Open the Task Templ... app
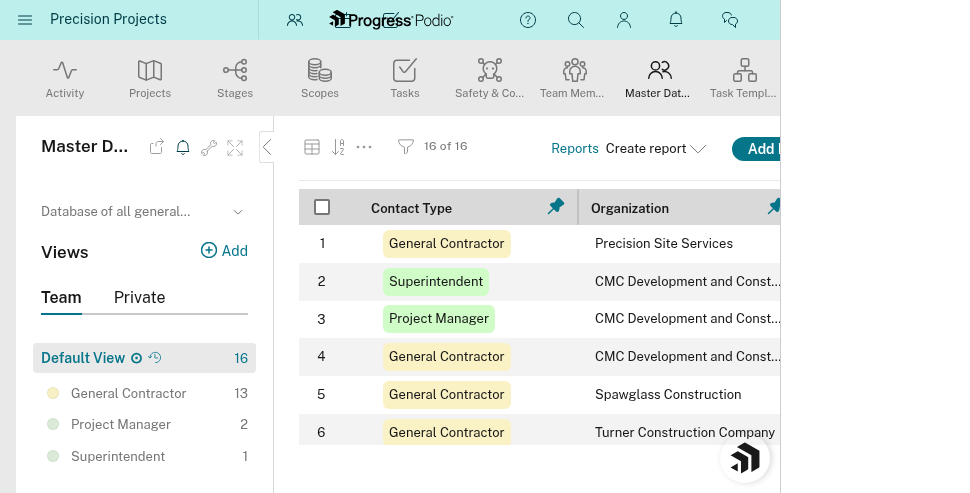Viewport: 970px width, 493px height. coord(743,79)
